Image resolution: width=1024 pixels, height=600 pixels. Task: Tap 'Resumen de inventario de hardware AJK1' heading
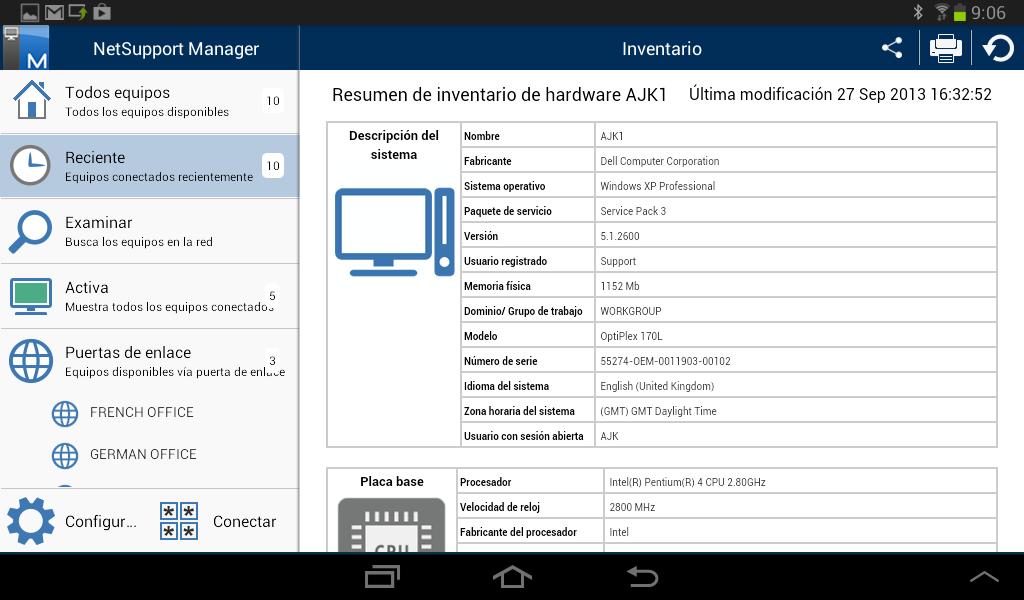pyautogui.click(x=499, y=95)
